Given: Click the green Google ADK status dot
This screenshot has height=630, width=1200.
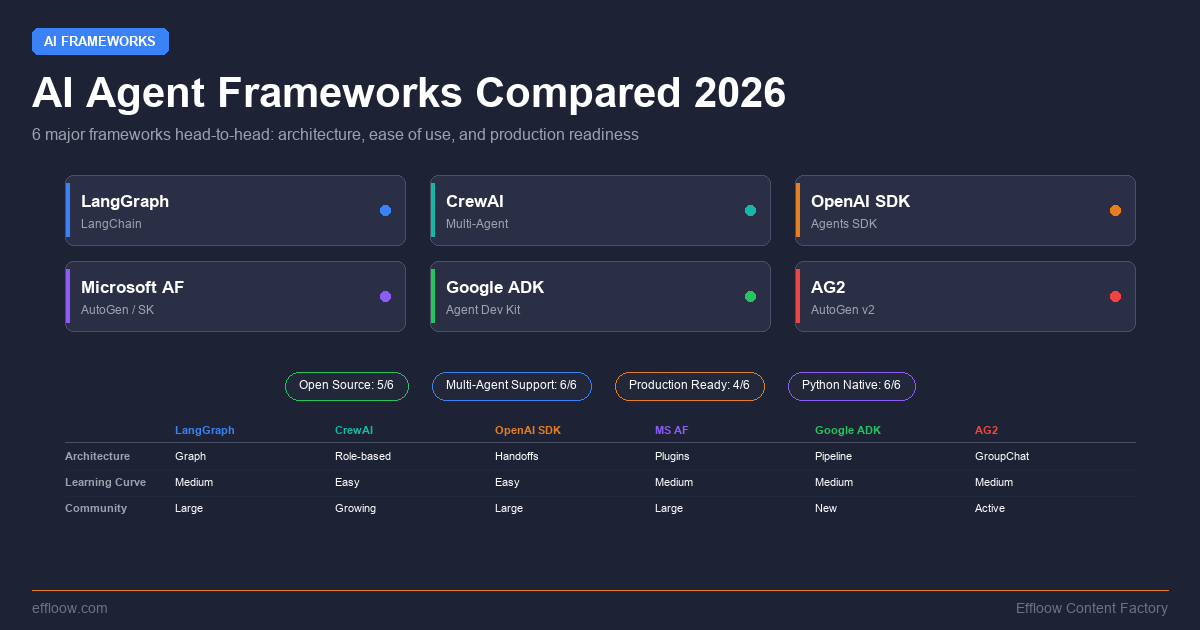Looking at the screenshot, I should (750, 296).
